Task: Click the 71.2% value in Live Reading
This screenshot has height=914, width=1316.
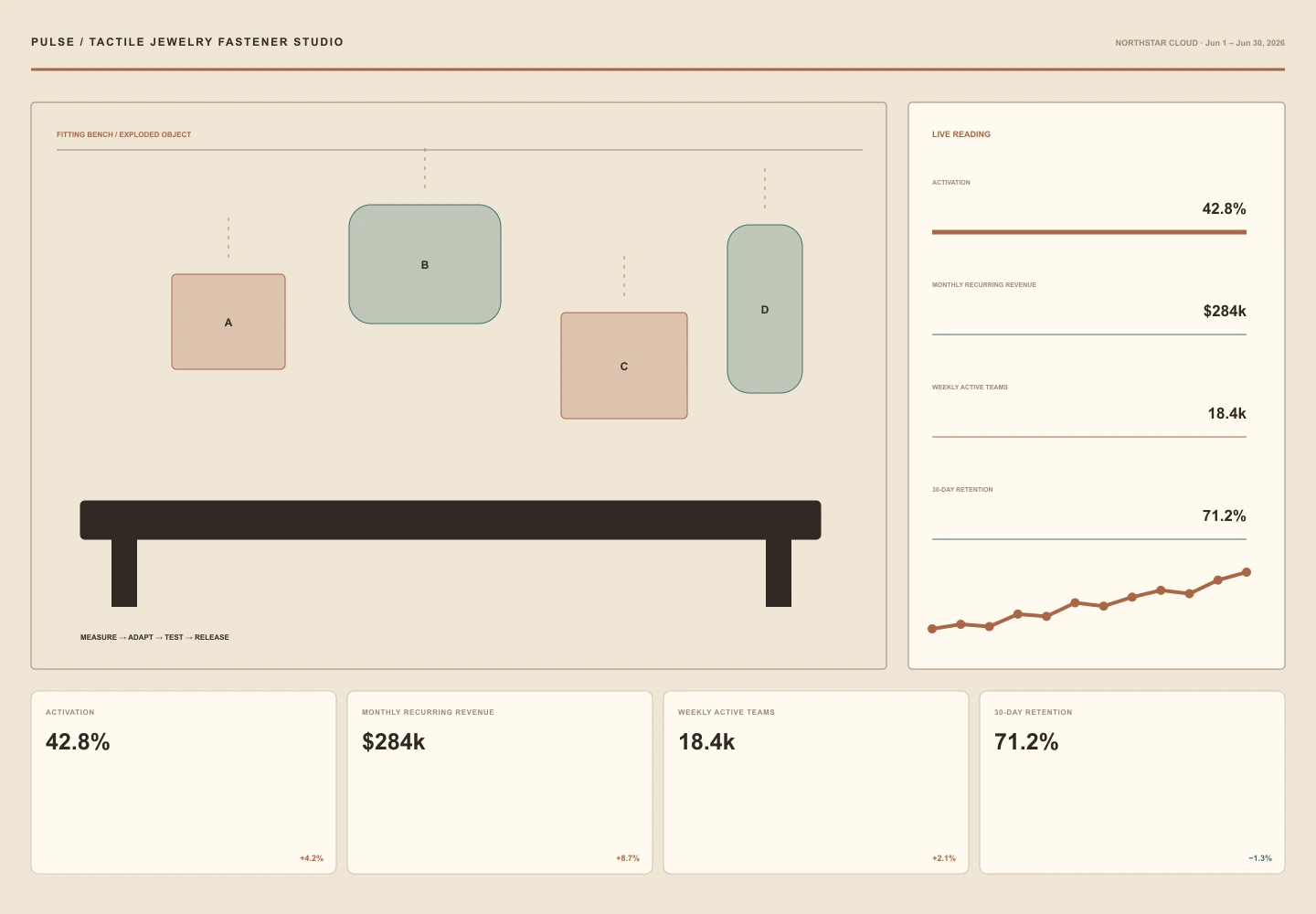Action: (x=1224, y=515)
